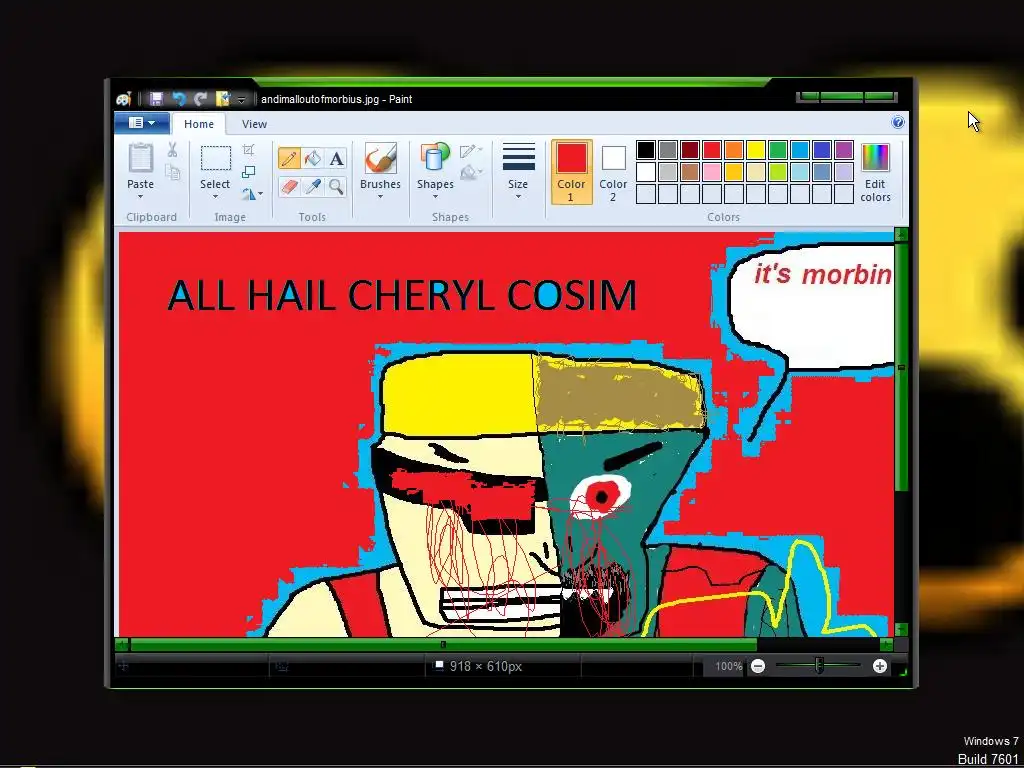Screen dimensions: 1024x768
Task: Open the shape Fill dropdown
Action: [471, 172]
